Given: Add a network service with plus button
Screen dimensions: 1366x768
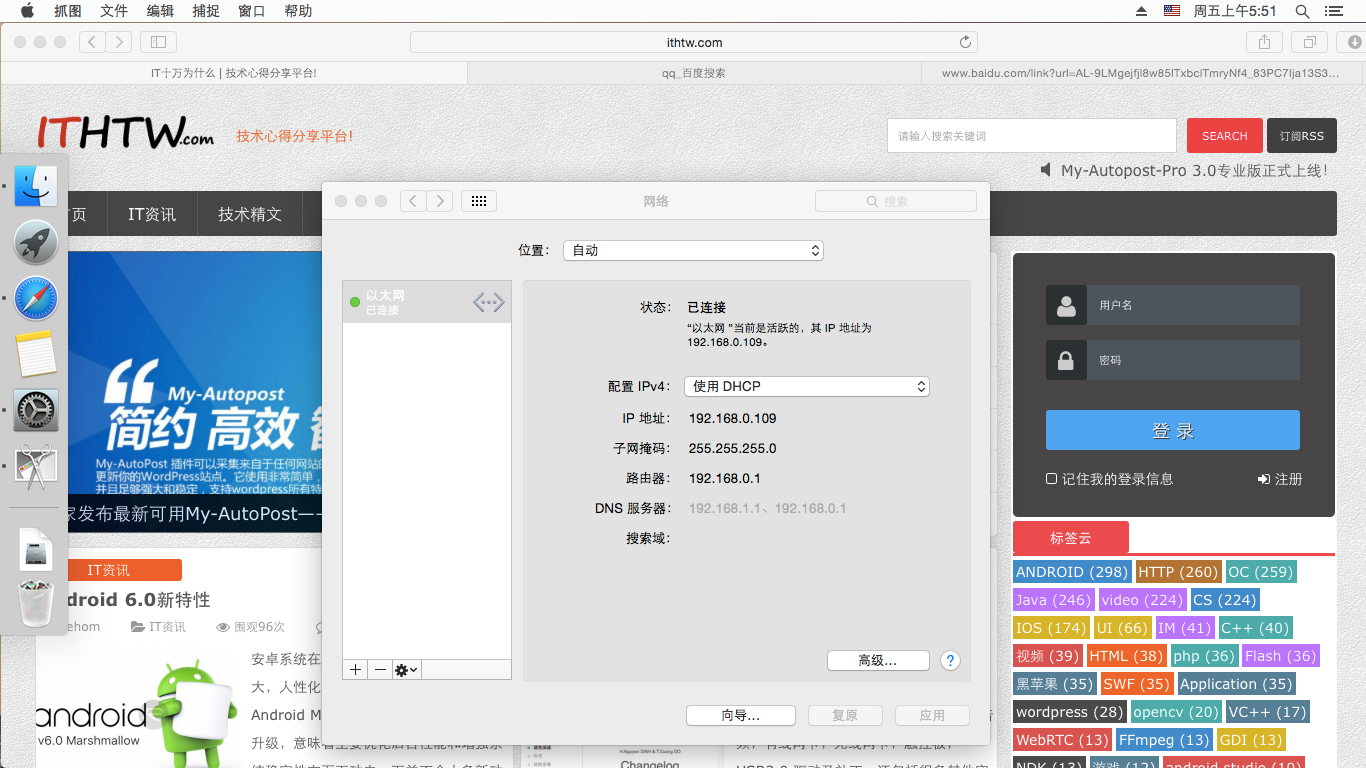Looking at the screenshot, I should point(355,670).
